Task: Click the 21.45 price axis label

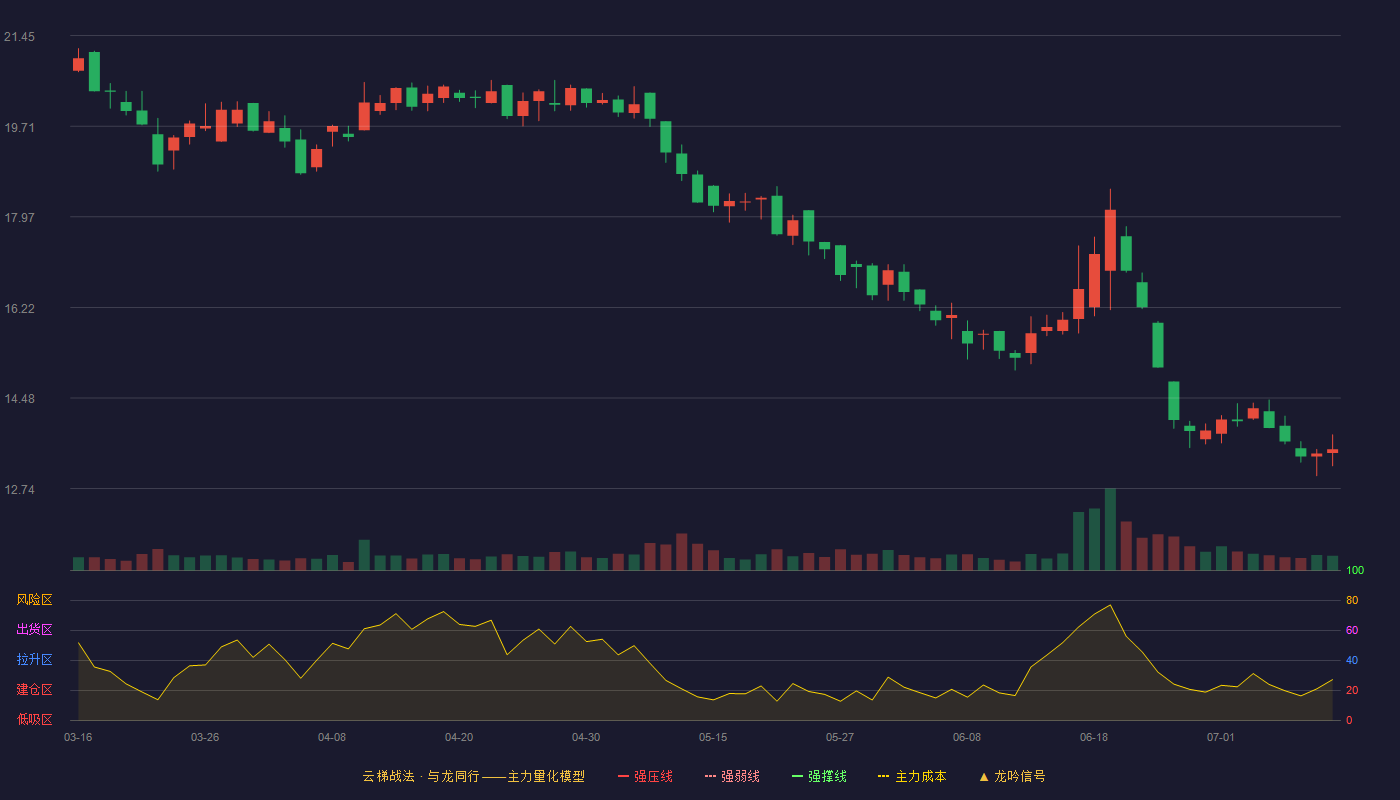Action: [x=19, y=37]
